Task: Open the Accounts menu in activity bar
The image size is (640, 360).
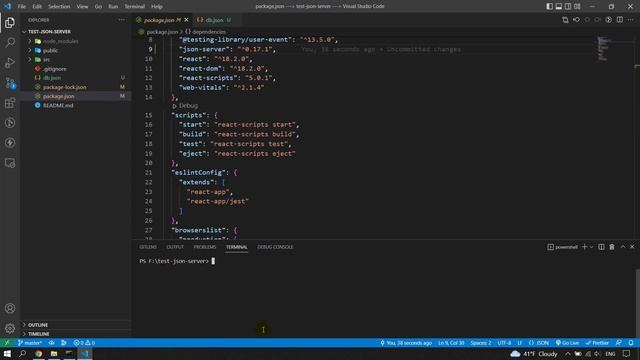Action: (10, 308)
